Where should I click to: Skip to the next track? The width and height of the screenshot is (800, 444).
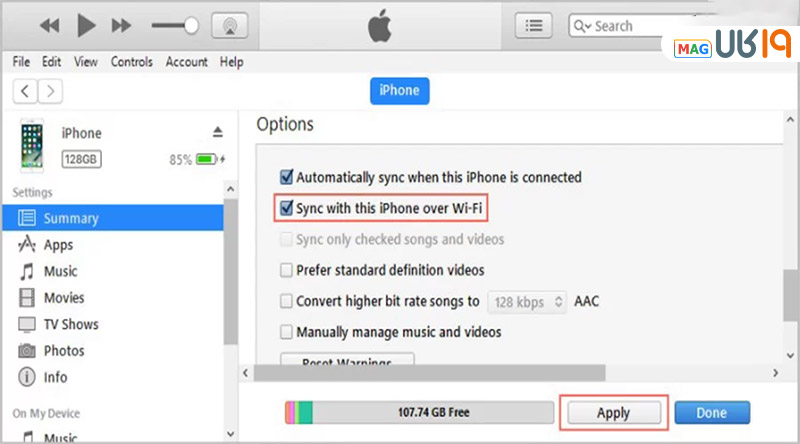(x=121, y=24)
